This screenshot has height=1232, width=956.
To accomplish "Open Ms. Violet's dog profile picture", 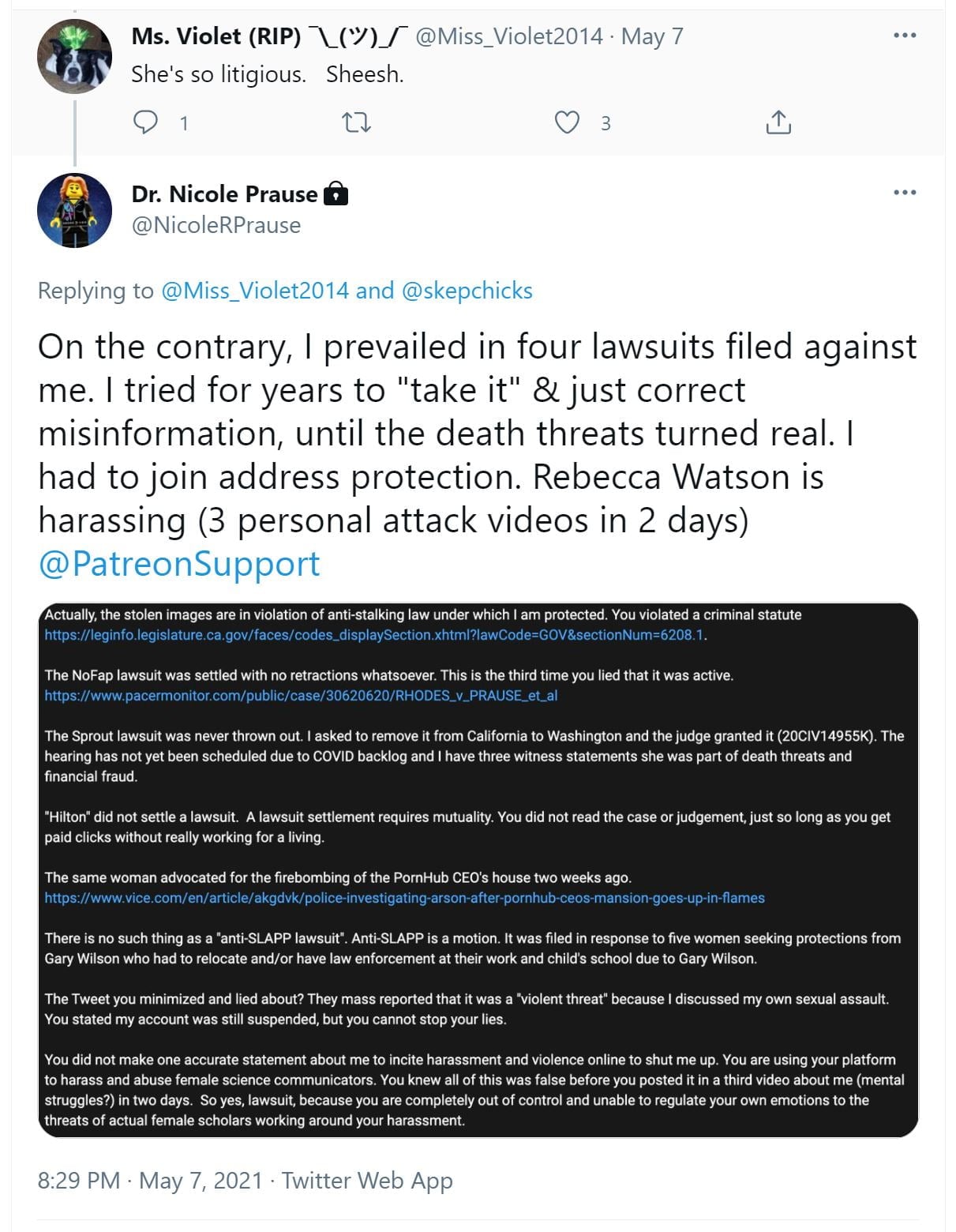I will [74, 56].
